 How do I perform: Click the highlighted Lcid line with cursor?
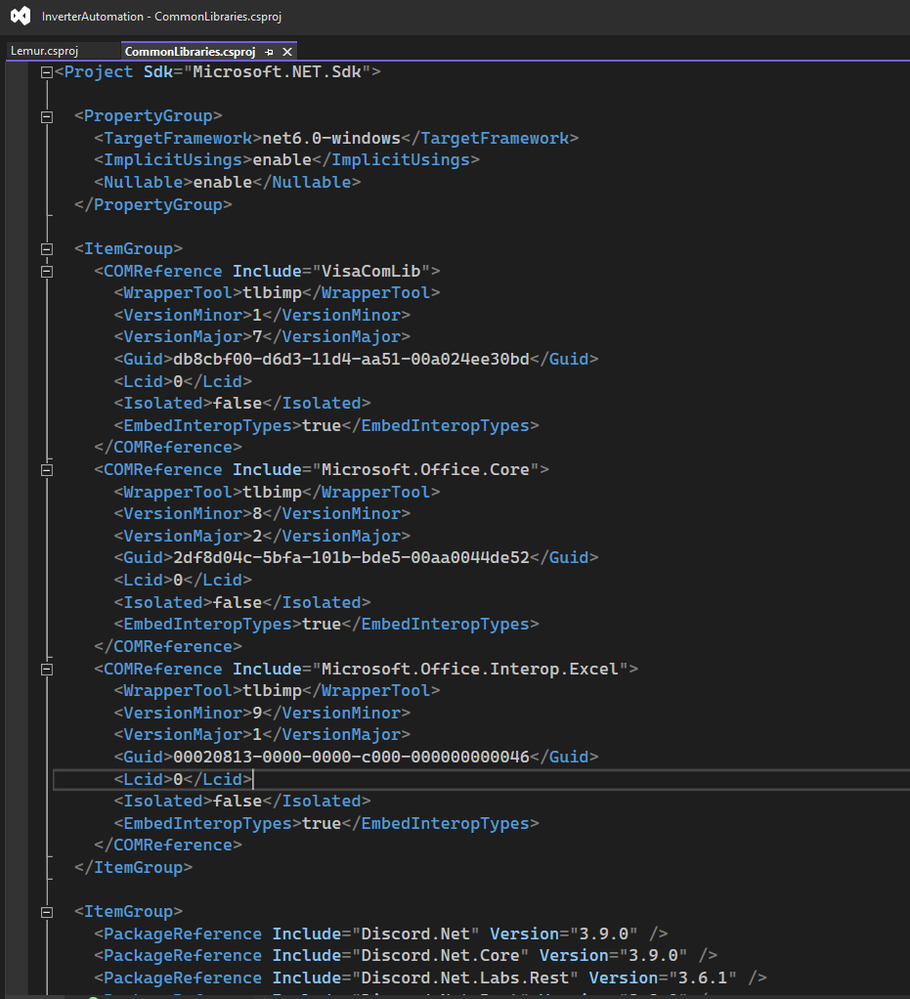[183, 780]
